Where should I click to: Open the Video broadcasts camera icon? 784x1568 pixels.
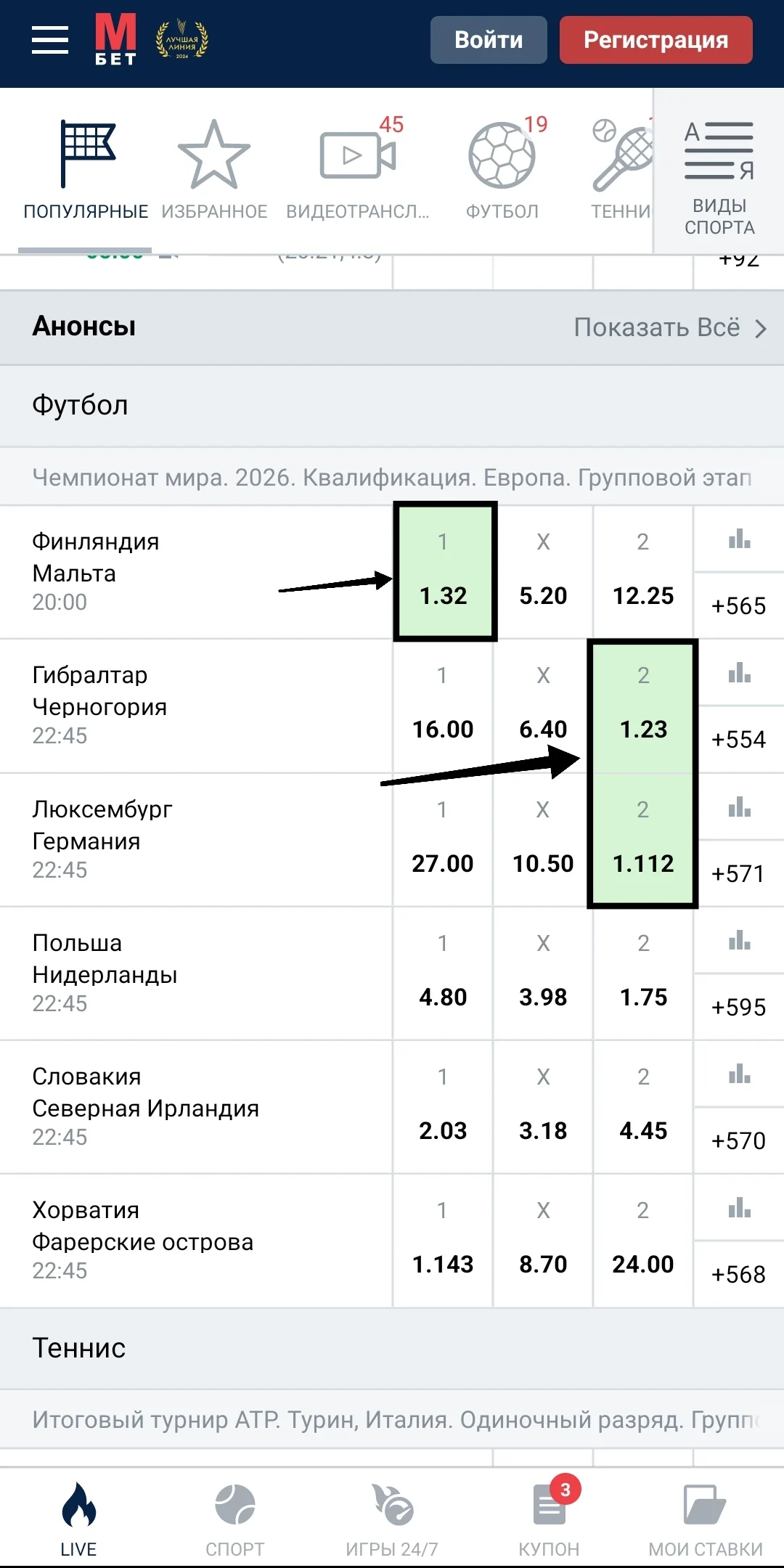click(357, 155)
